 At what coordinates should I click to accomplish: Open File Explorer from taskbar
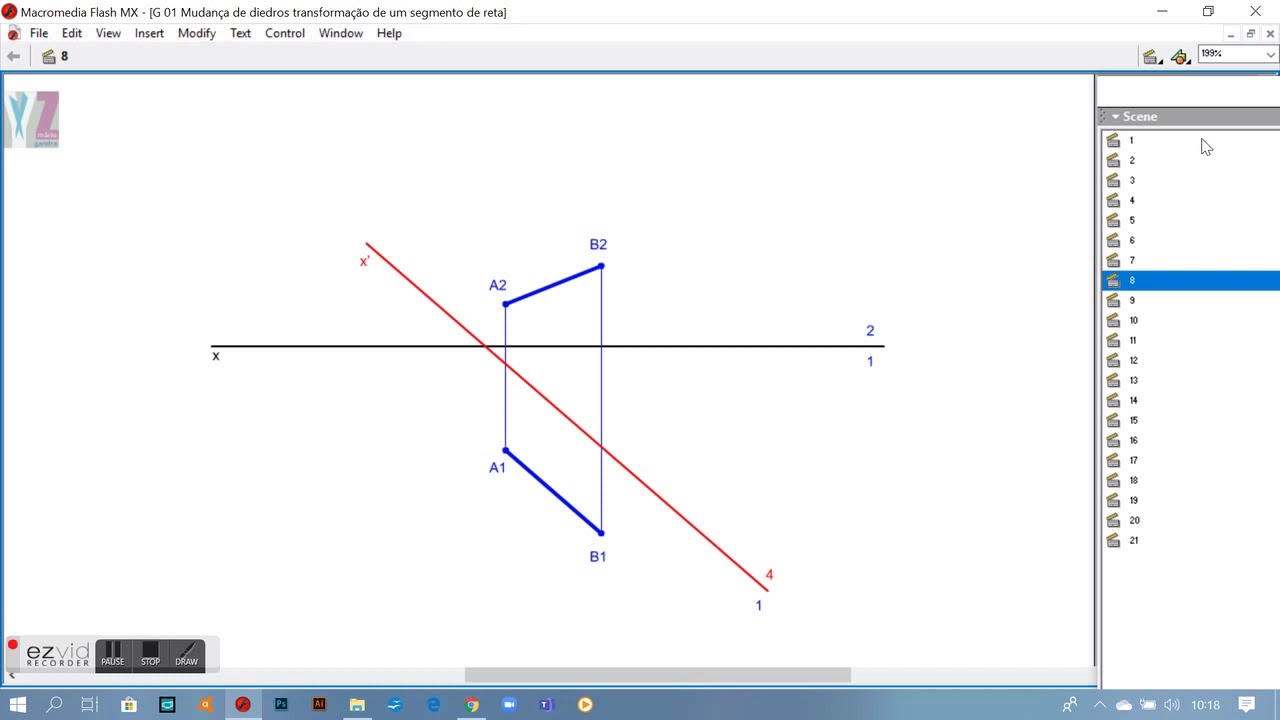(x=357, y=705)
